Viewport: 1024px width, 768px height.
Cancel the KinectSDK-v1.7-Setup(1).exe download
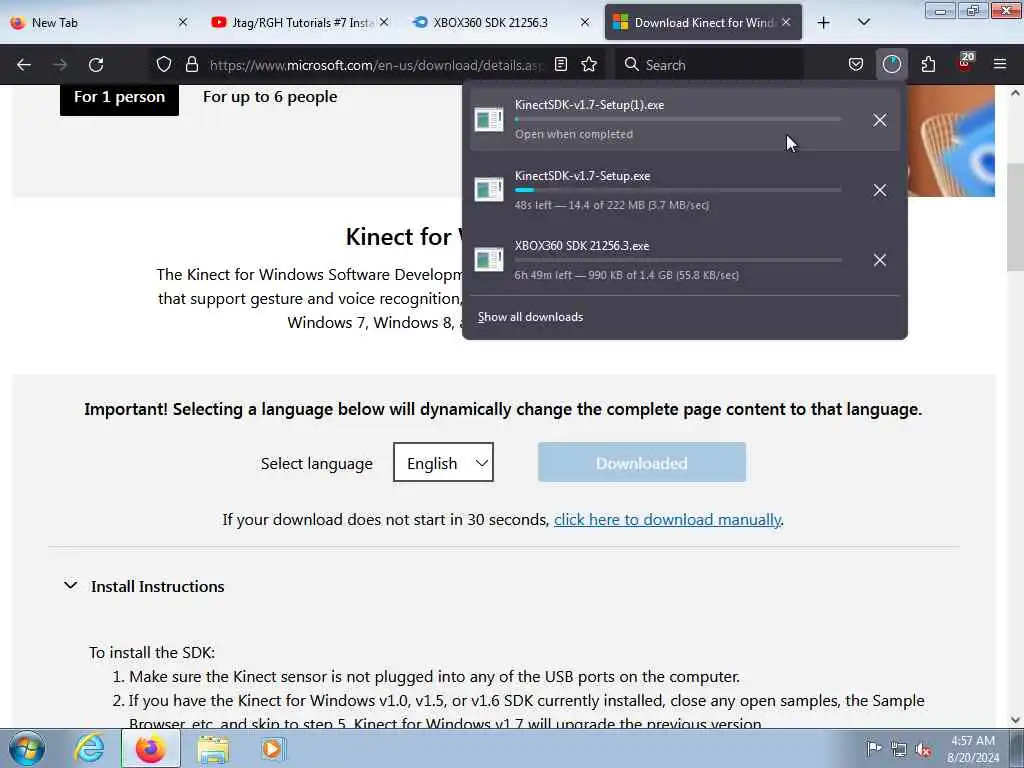click(880, 120)
